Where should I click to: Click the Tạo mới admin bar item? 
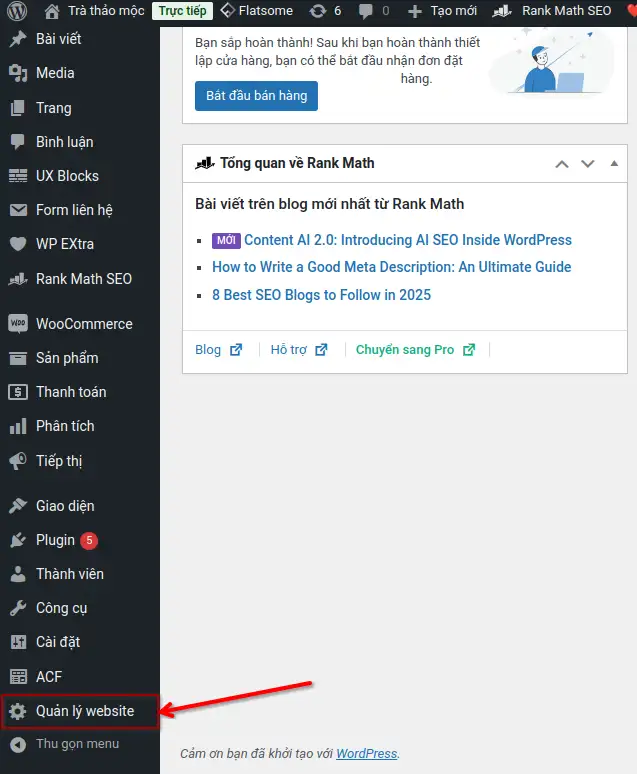(442, 11)
